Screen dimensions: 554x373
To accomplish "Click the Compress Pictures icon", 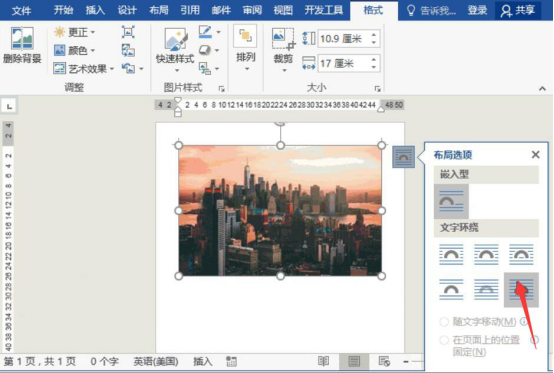I will tap(128, 32).
